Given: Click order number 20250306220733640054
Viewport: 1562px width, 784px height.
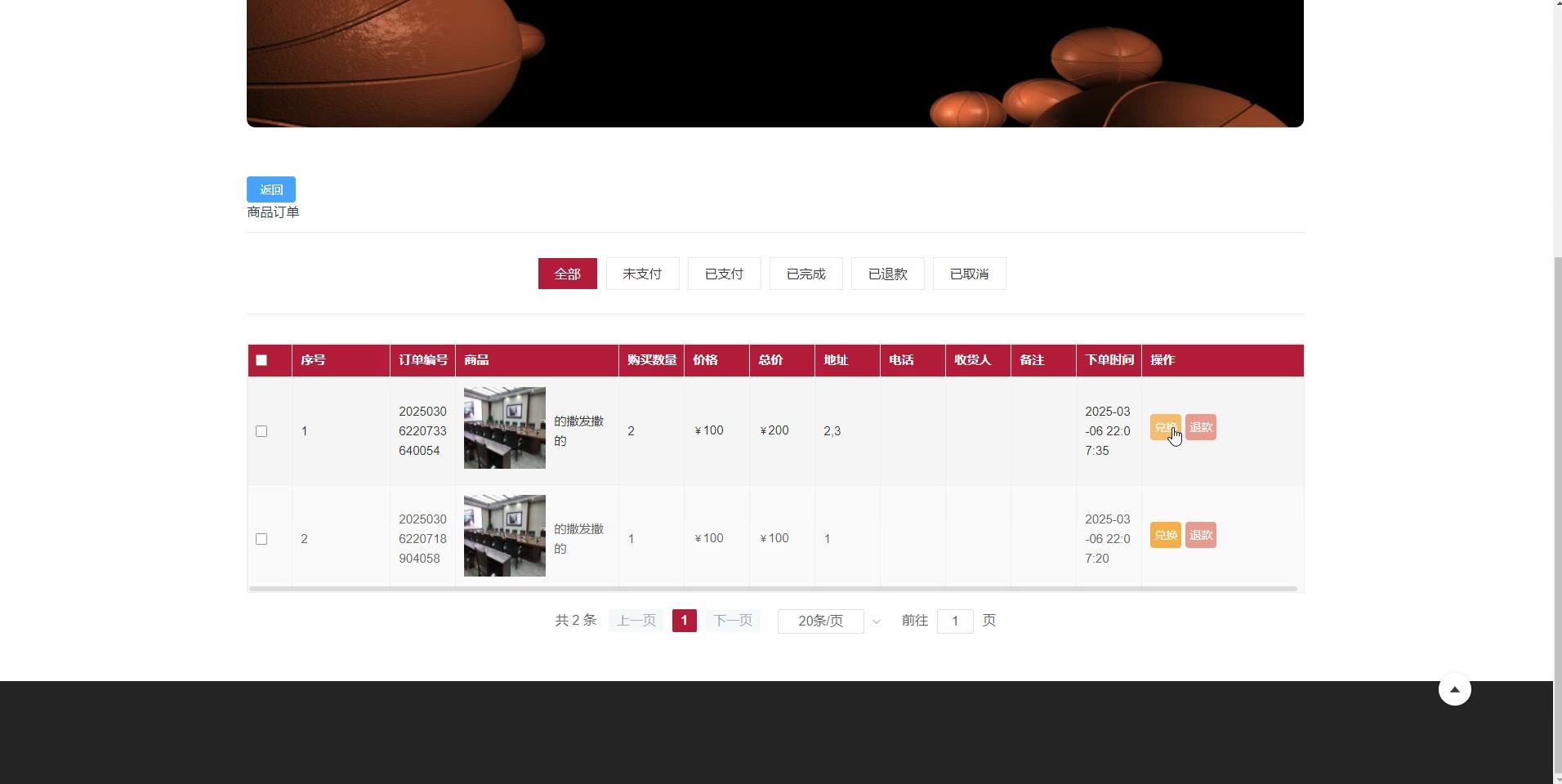Looking at the screenshot, I should coord(422,431).
